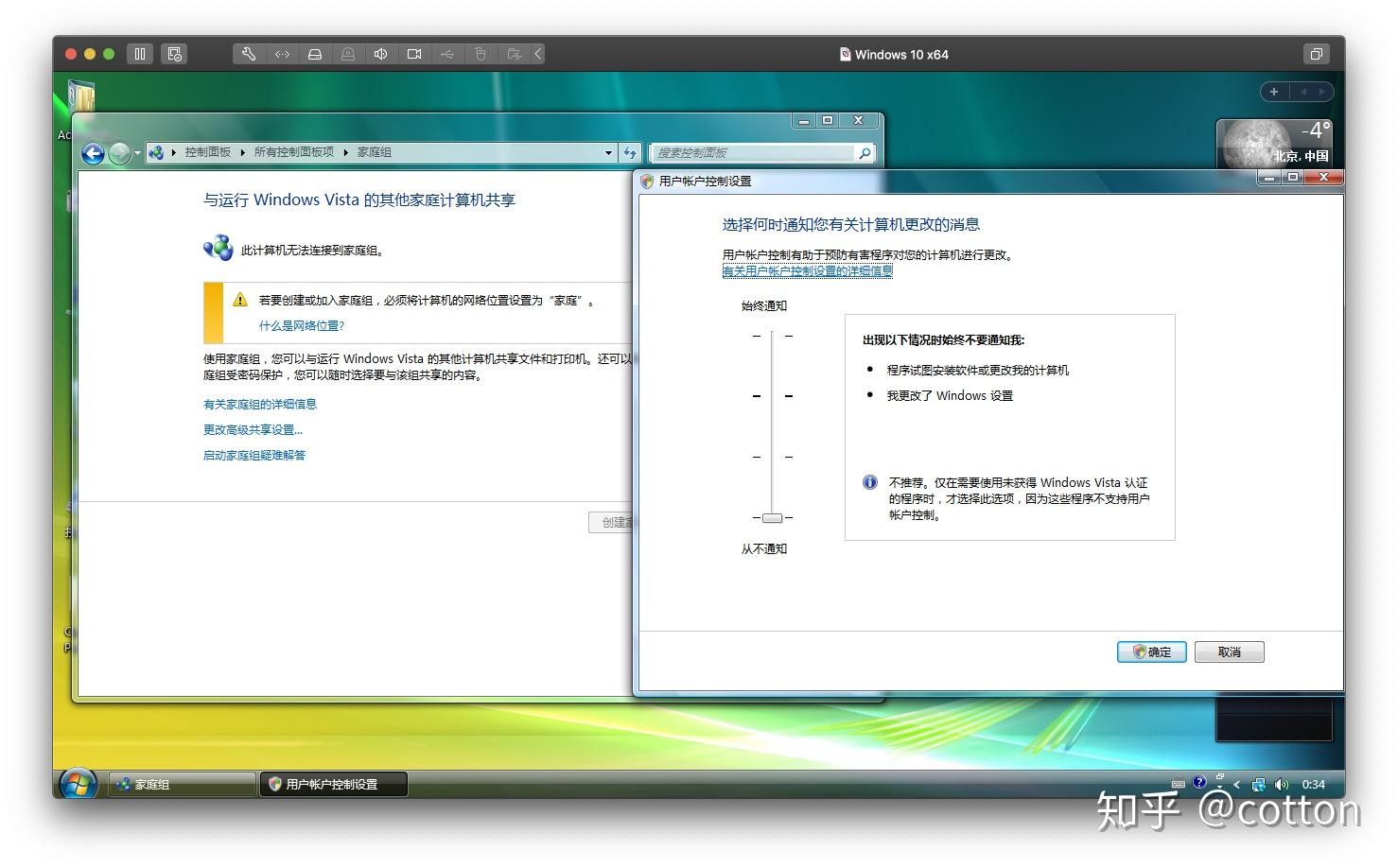Image resolution: width=1398 pixels, height=868 pixels.
Task: Open 更改高级共享设置 link
Action: coord(252,429)
